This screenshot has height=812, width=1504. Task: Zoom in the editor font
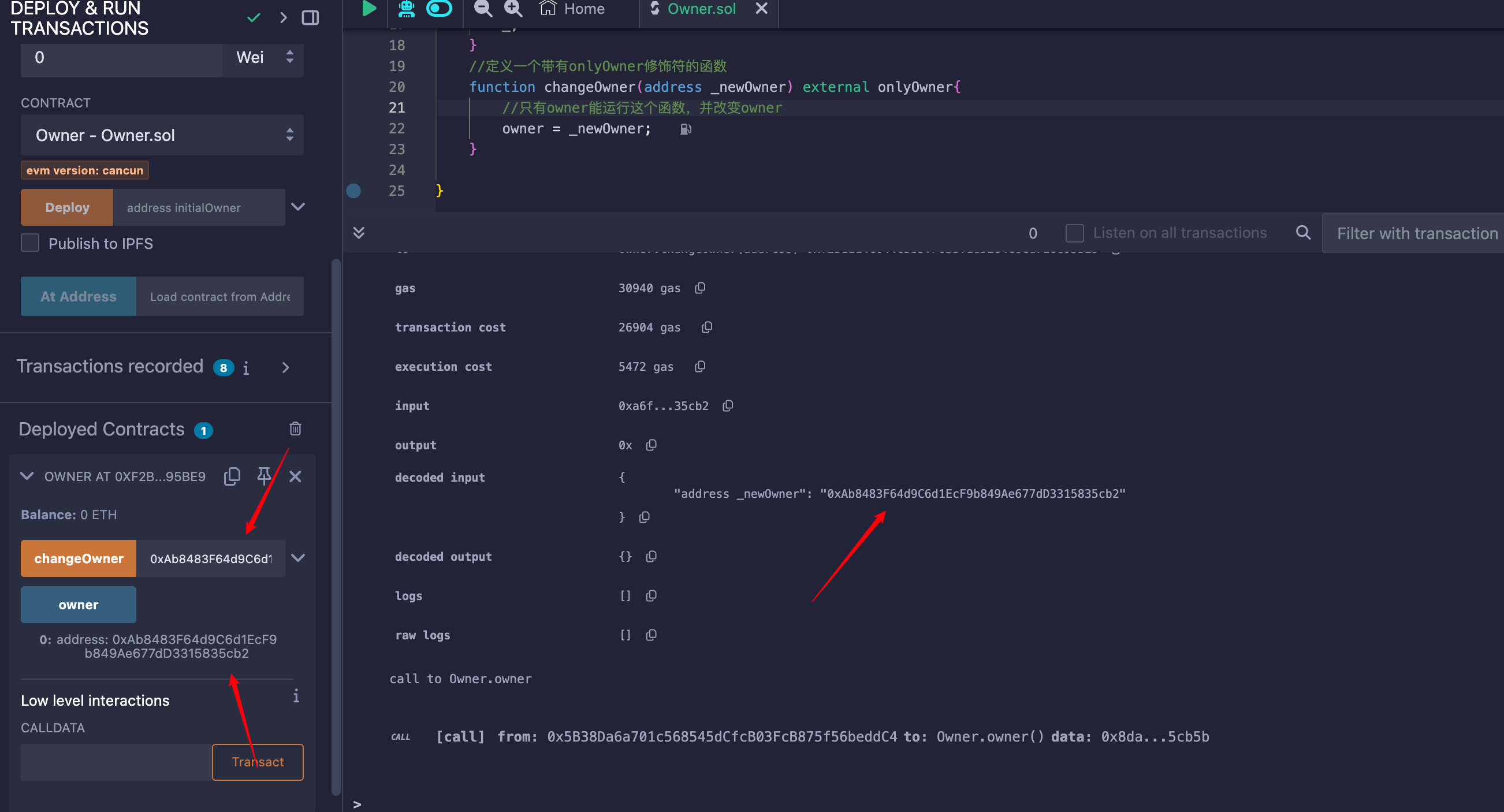click(513, 8)
